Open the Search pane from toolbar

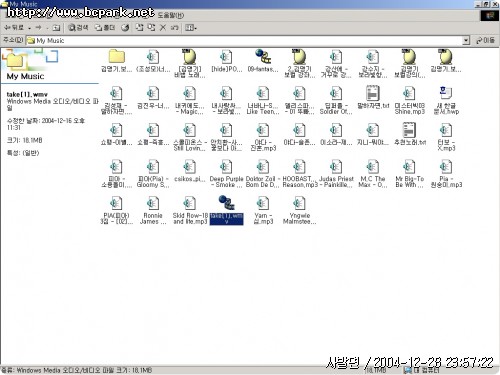point(78,28)
